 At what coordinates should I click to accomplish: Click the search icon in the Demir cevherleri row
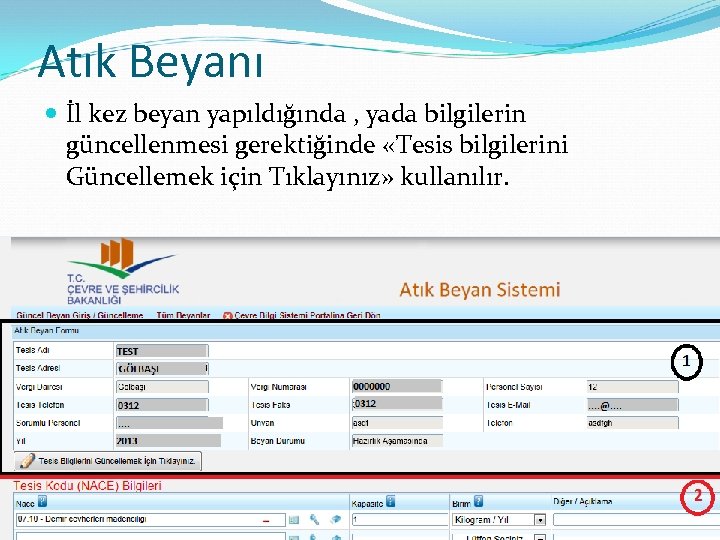[315, 519]
